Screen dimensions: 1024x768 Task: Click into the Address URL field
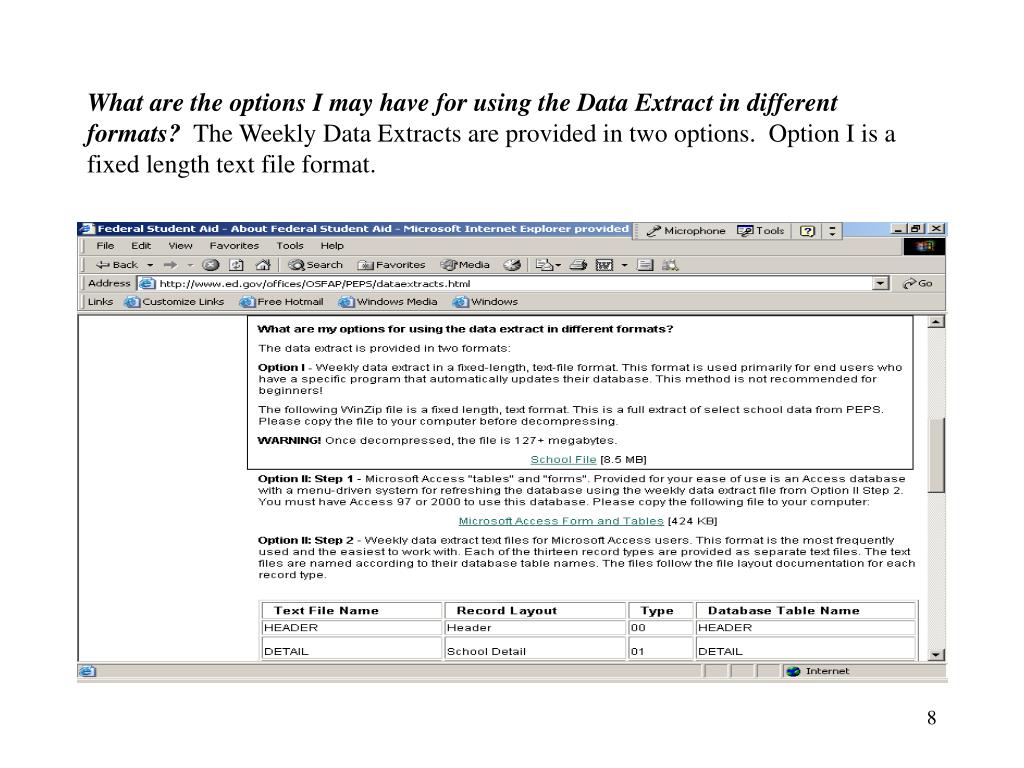pyautogui.click(x=513, y=283)
